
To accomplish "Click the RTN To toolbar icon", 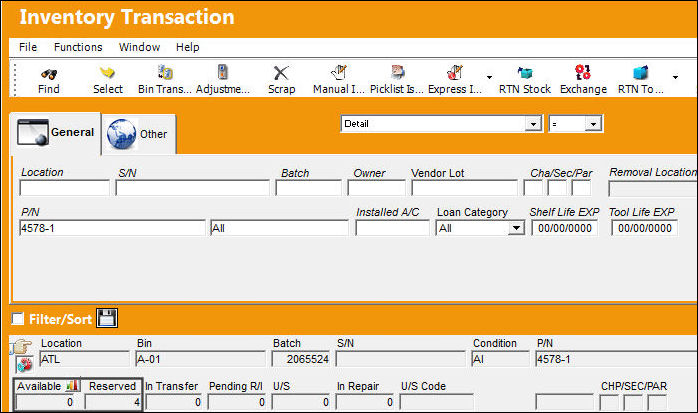I will tap(640, 72).
